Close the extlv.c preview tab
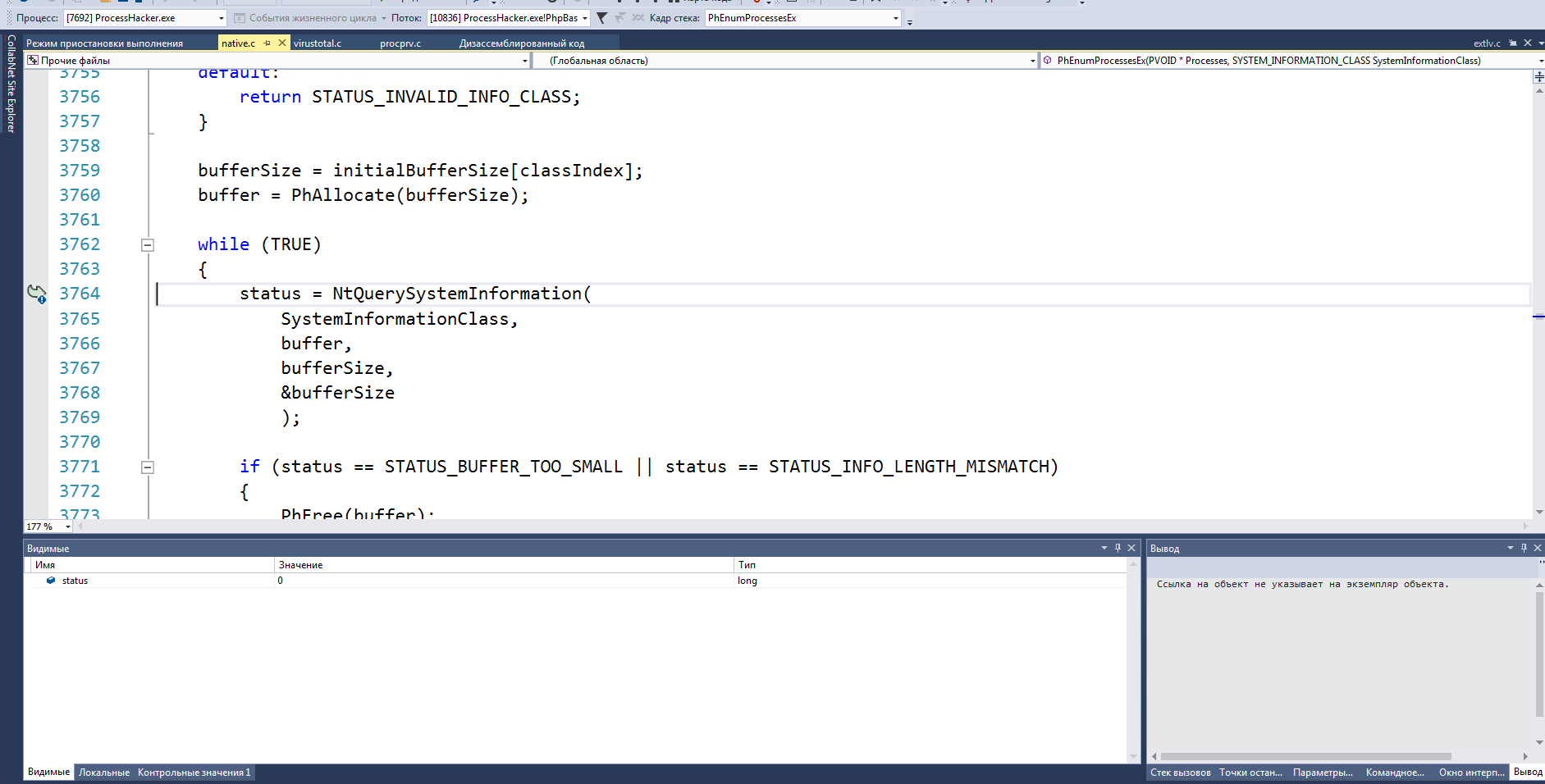This screenshot has height=784, width=1545. pyautogui.click(x=1528, y=43)
